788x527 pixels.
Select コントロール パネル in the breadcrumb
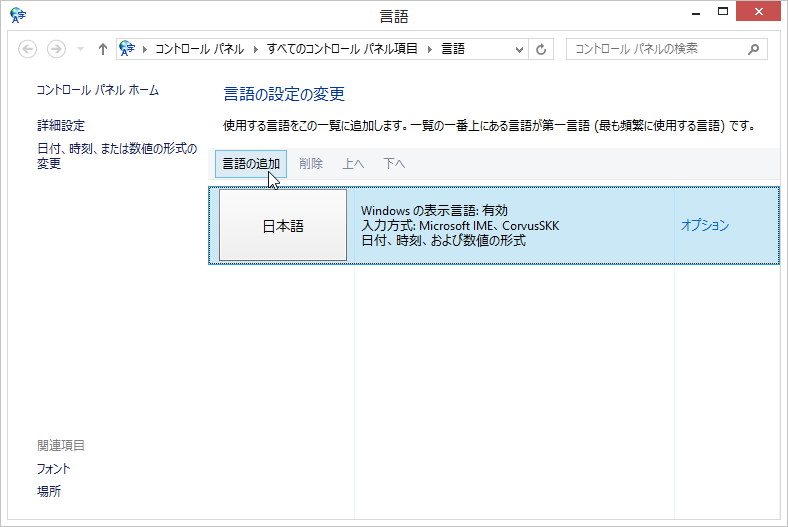(200, 49)
